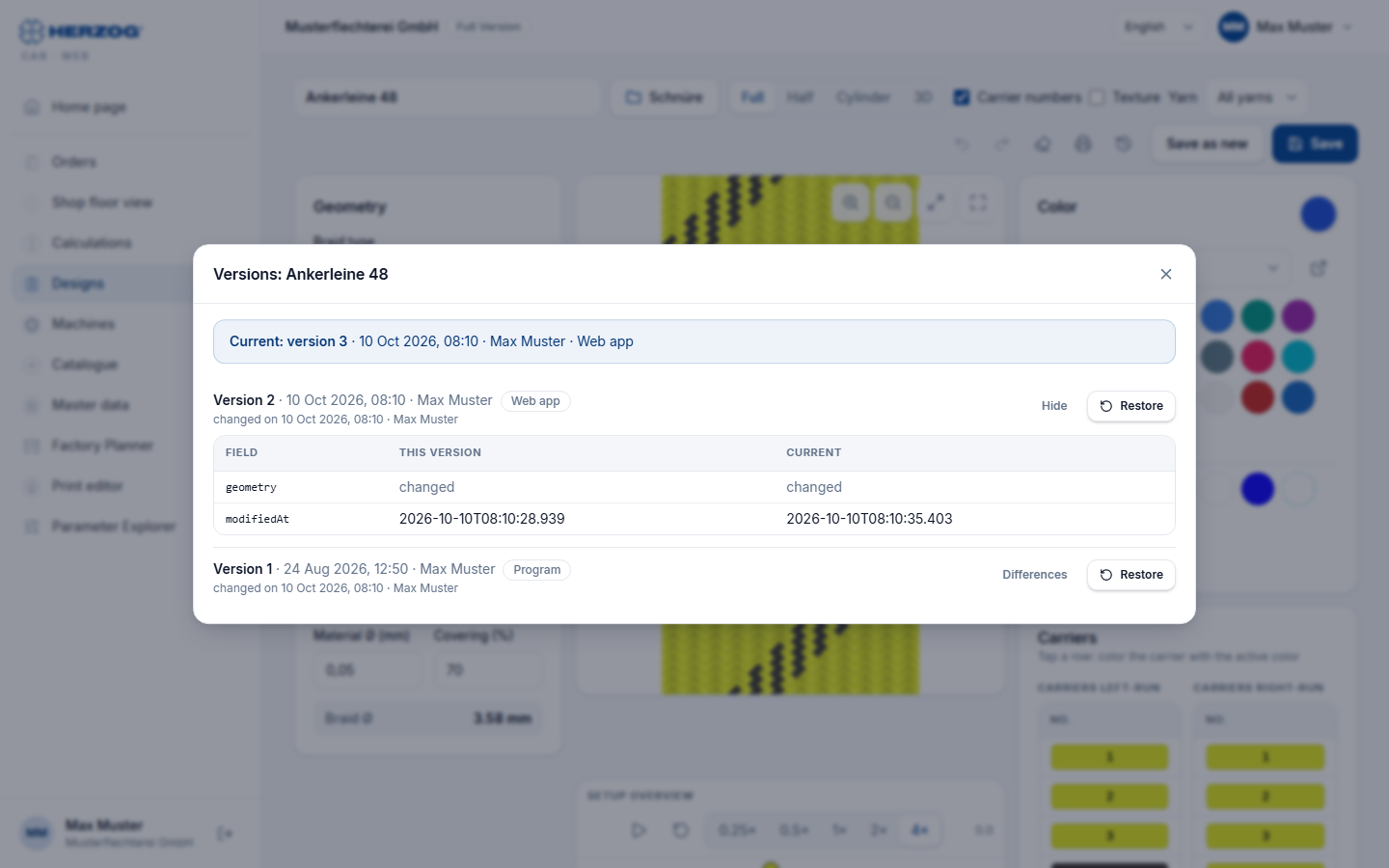
Task: Pick the purple color swatch
Action: (1298, 316)
